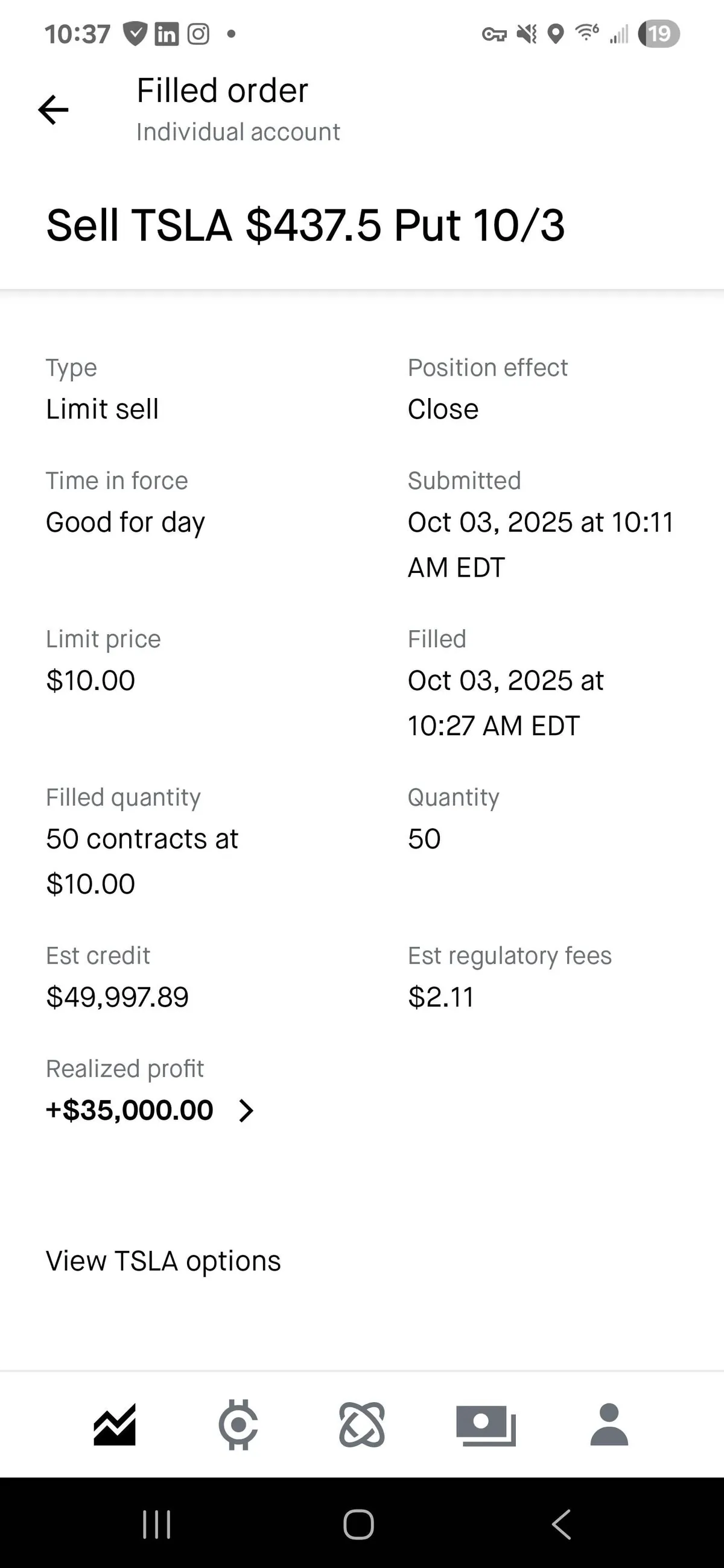724x1568 pixels.
Task: Tap the Est credit $49,997.89 value
Action: point(118,996)
